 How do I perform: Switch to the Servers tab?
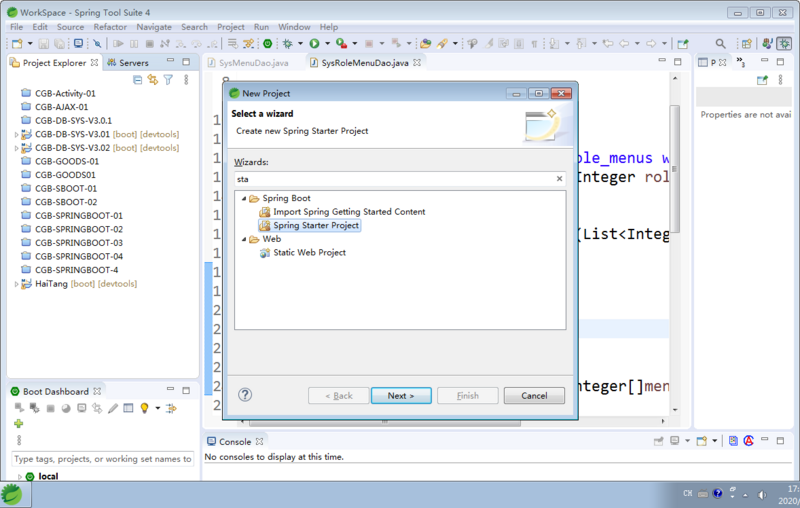(128, 63)
